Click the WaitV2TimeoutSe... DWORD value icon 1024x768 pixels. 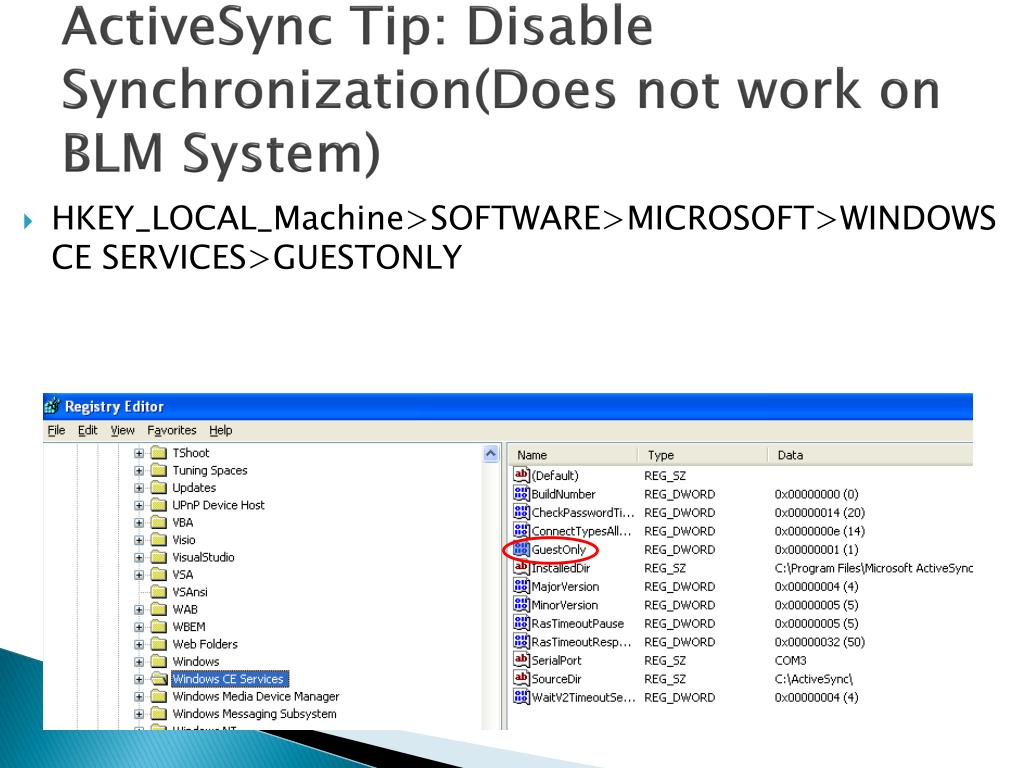click(521, 697)
